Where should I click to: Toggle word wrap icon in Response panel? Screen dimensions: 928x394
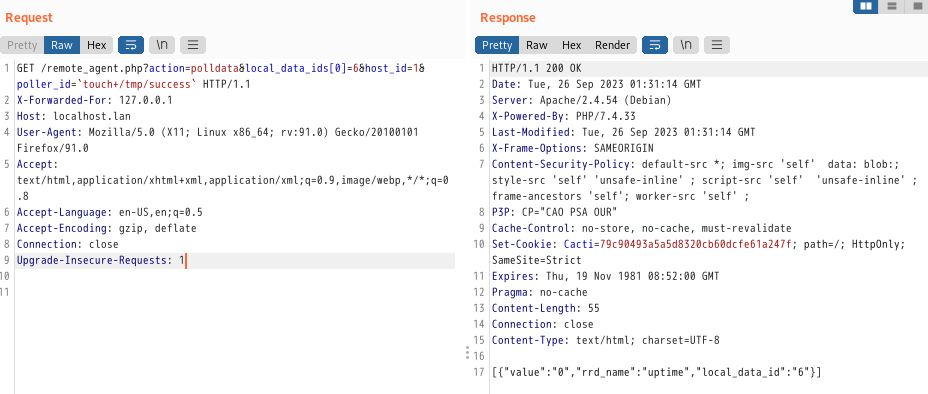(655, 45)
